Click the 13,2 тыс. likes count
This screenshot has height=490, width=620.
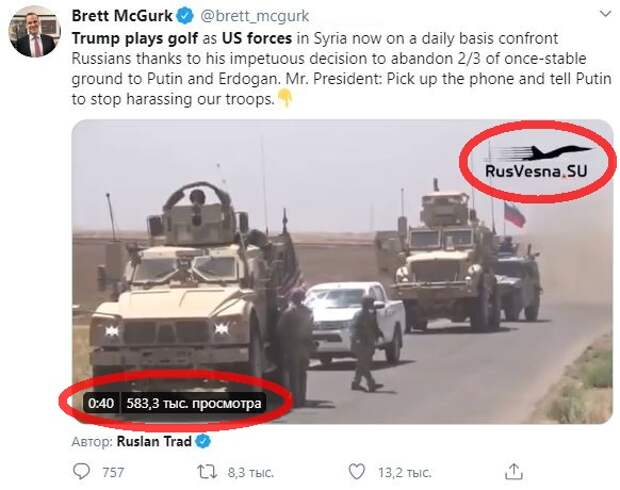tap(405, 472)
